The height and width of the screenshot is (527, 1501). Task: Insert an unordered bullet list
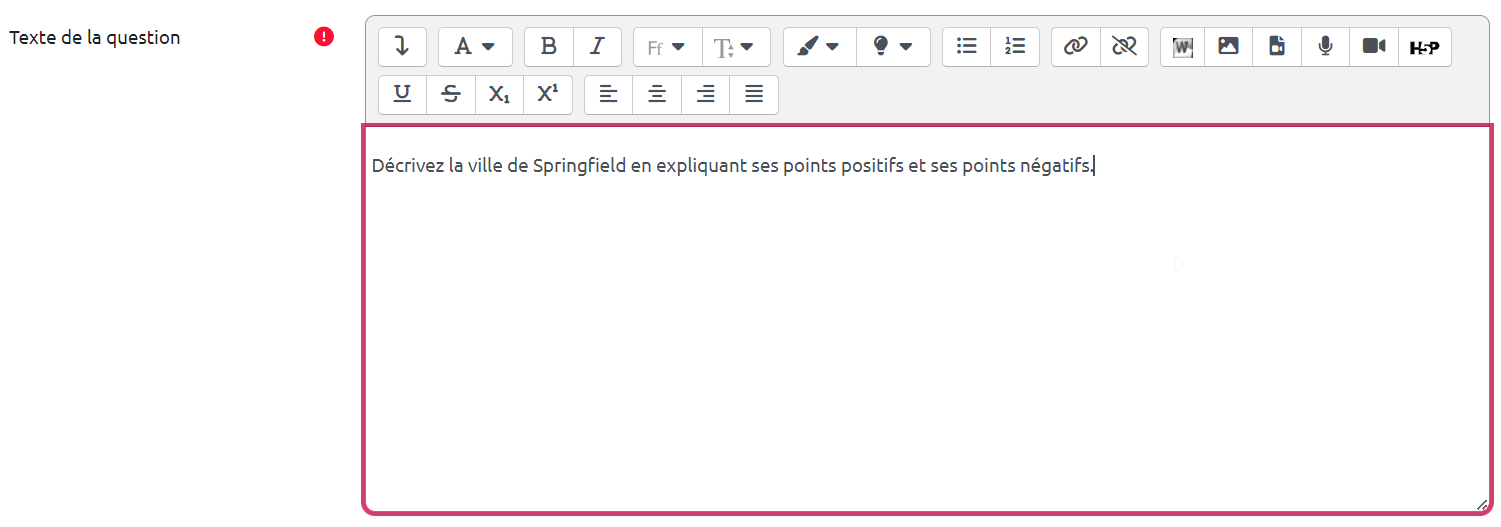(x=966, y=47)
